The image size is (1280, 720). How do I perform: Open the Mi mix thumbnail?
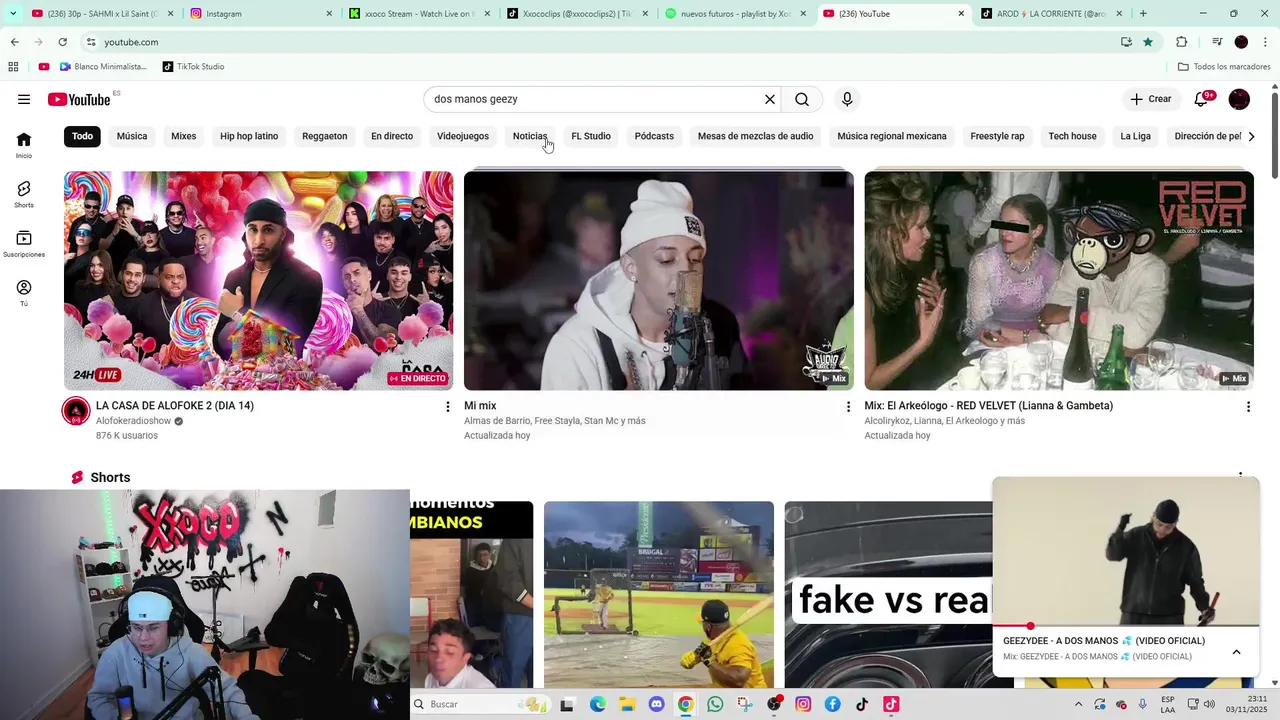tap(659, 280)
